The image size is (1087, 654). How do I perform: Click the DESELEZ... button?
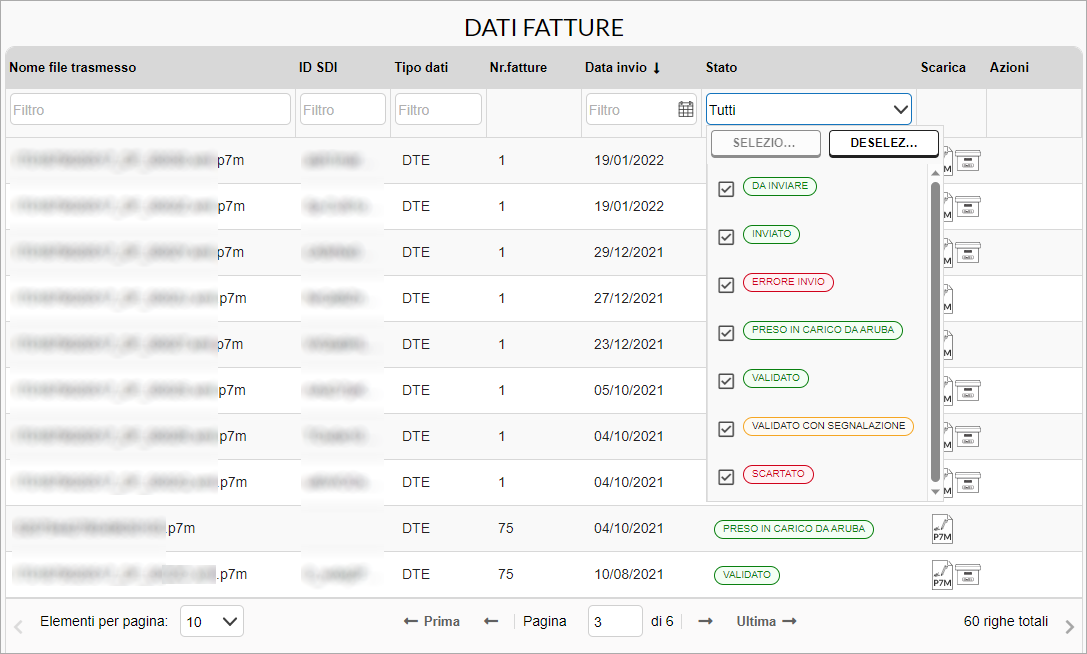pyautogui.click(x=883, y=144)
